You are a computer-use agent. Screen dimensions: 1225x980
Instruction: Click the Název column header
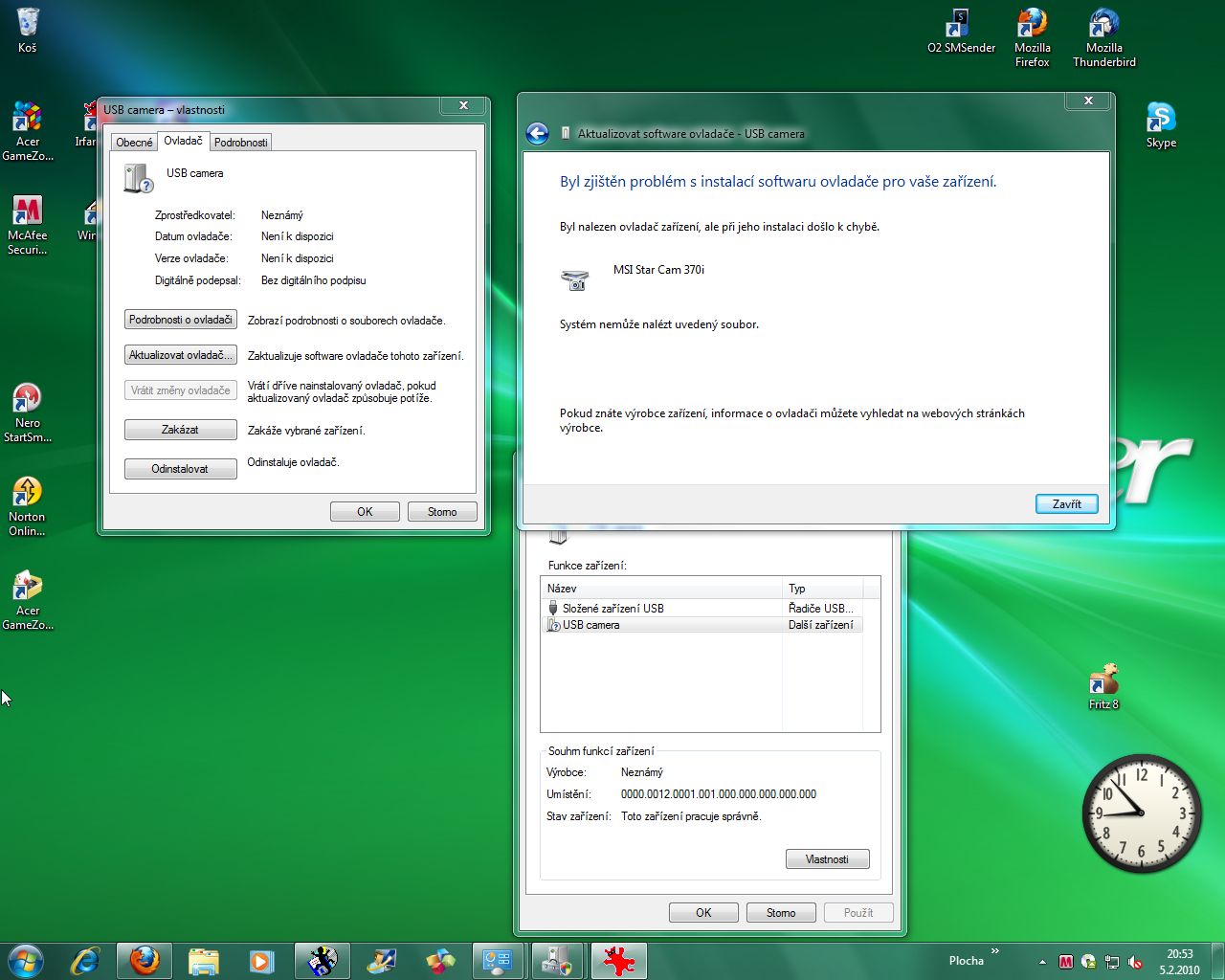pyautogui.click(x=660, y=589)
